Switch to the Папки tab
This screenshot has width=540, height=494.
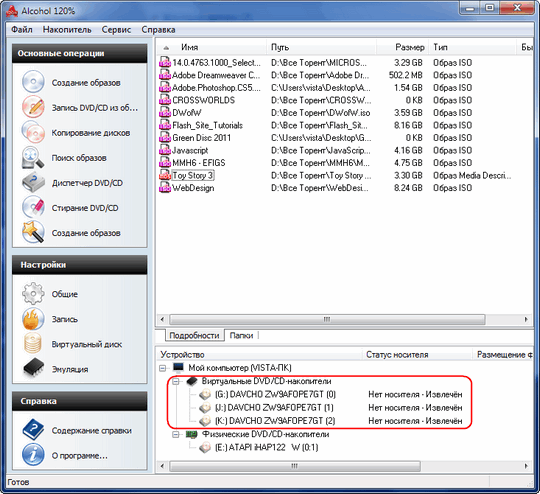(x=241, y=336)
